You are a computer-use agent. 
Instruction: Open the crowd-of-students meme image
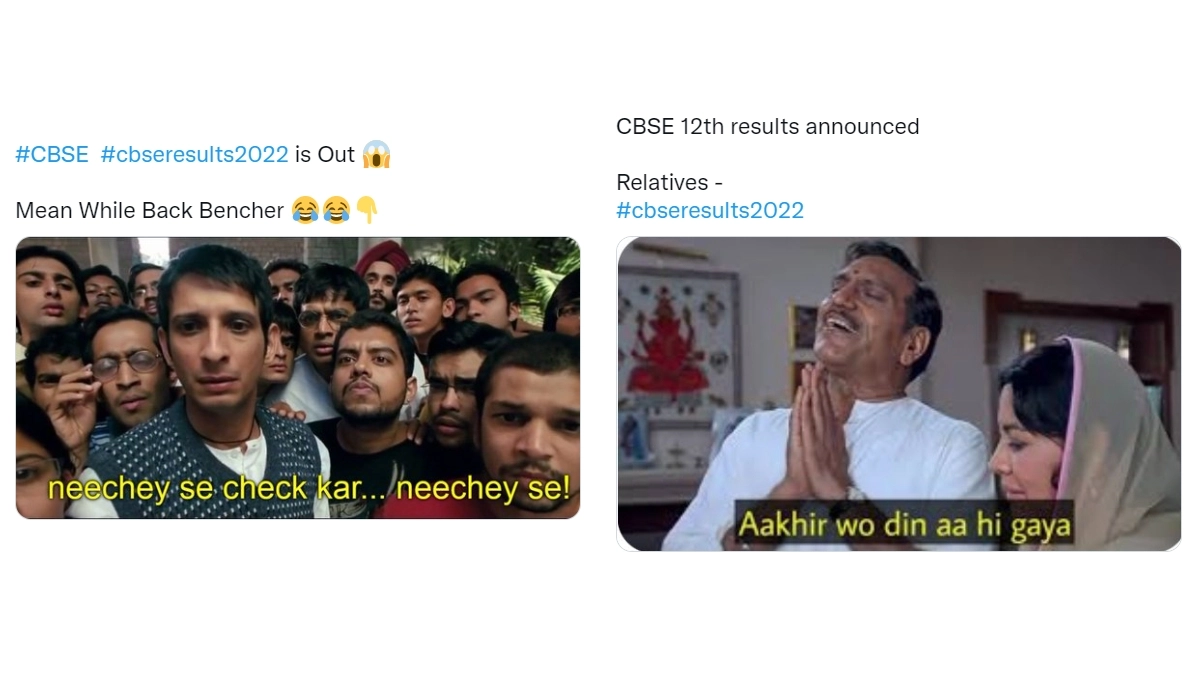[x=297, y=377]
